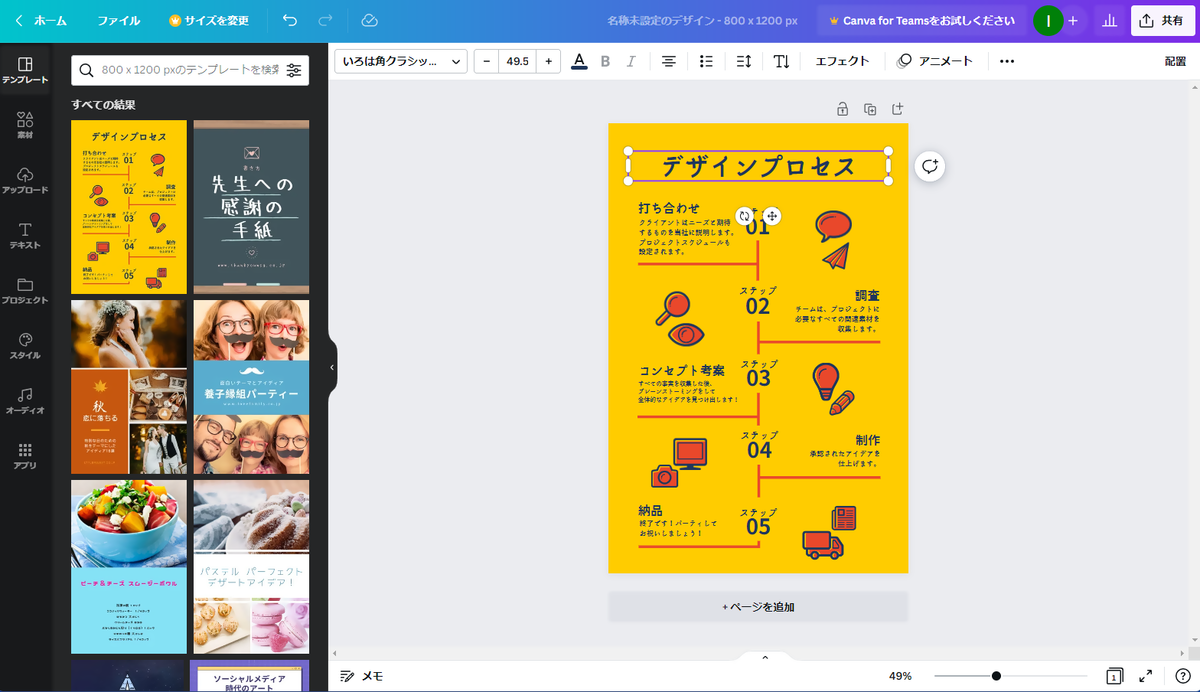Click the design title 名称未設定のデザイン
The width and height of the screenshot is (1200, 692).
coord(703,20)
